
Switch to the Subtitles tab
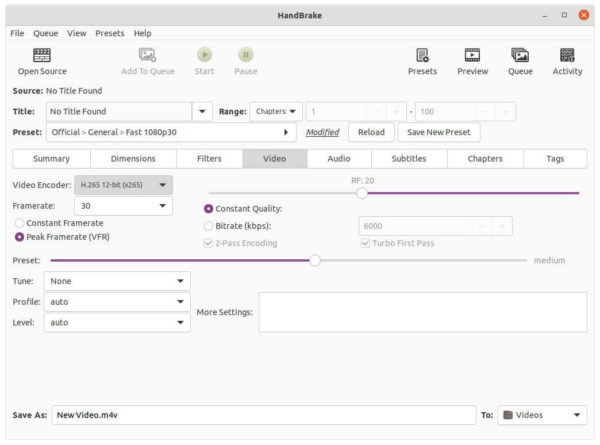pyautogui.click(x=409, y=158)
